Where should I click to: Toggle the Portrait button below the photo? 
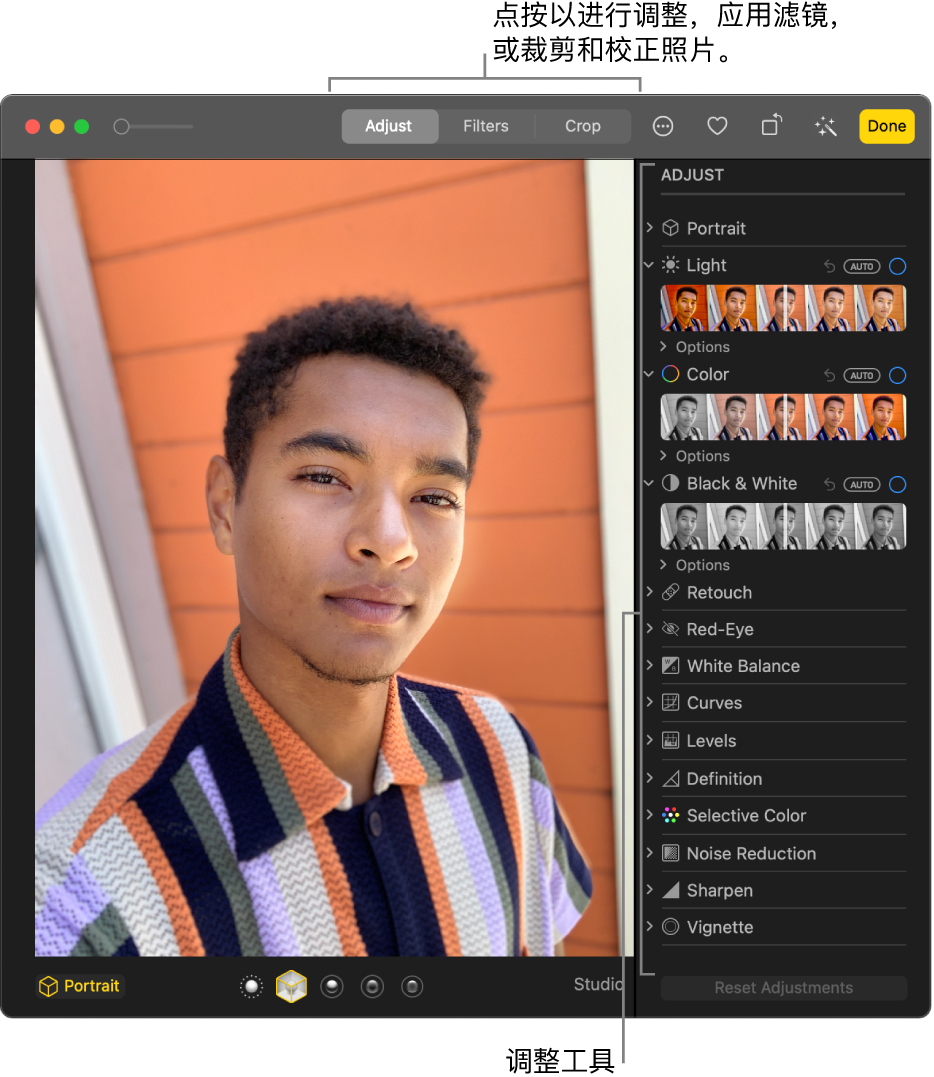coord(79,986)
